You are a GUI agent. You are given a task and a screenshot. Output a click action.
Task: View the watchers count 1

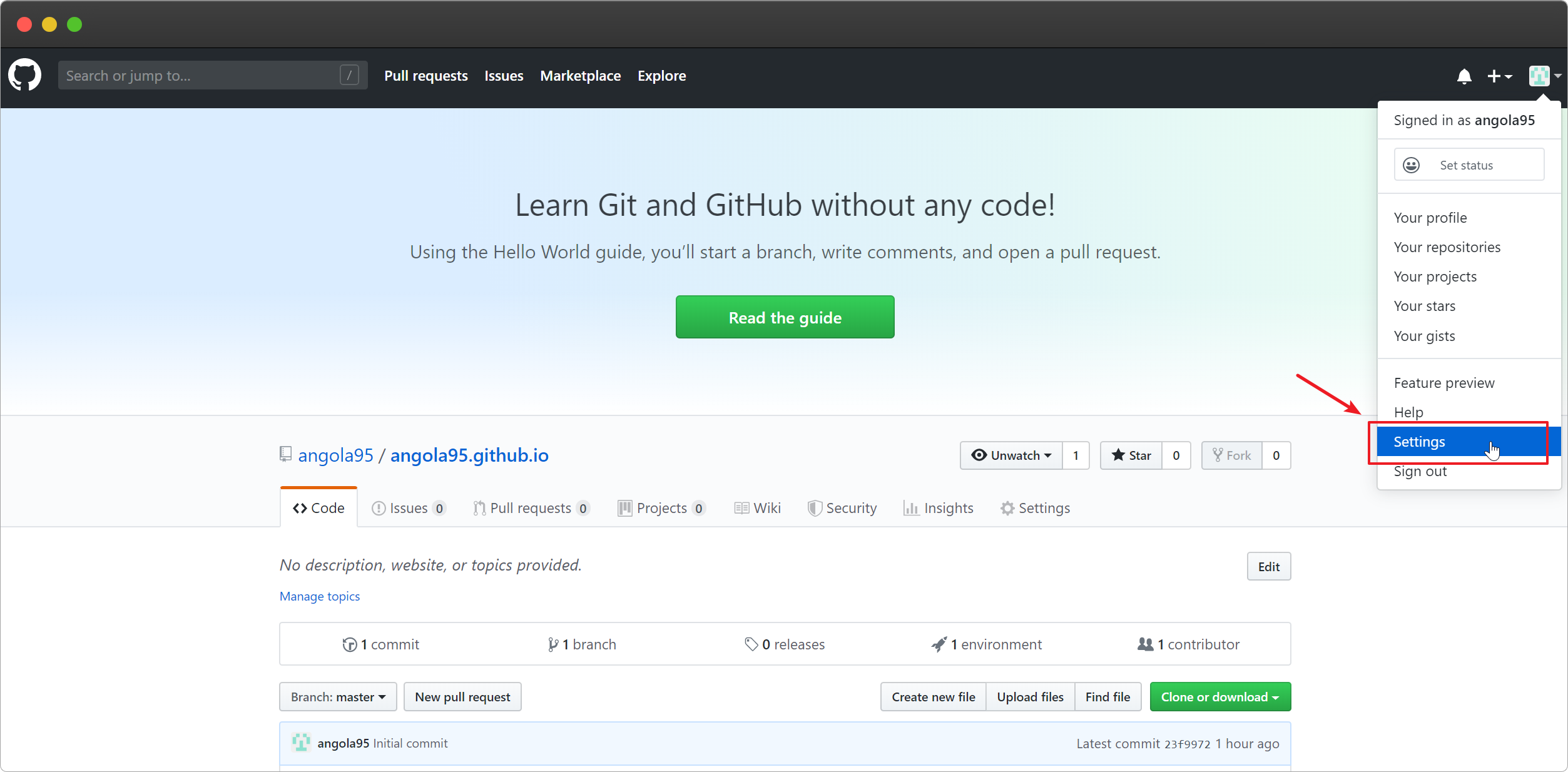click(1076, 455)
